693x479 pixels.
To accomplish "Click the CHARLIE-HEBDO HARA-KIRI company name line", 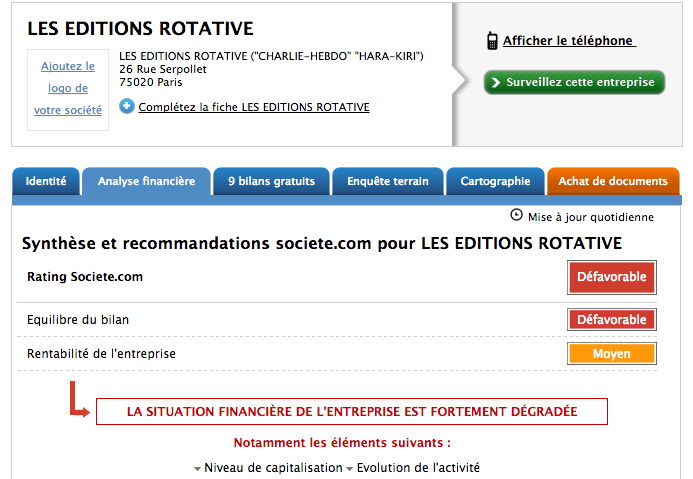I will (x=271, y=56).
